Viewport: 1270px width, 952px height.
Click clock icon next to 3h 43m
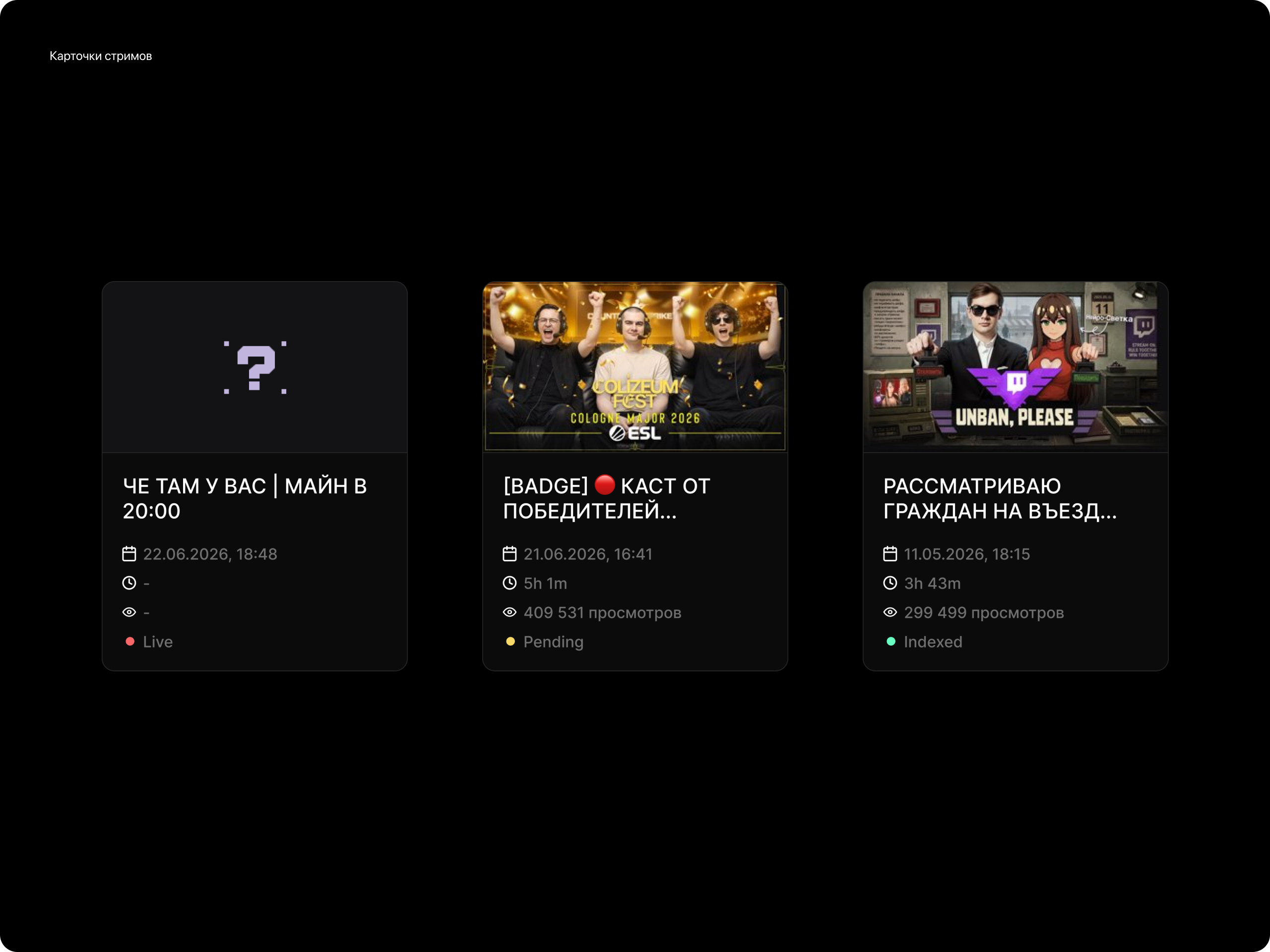point(890,583)
